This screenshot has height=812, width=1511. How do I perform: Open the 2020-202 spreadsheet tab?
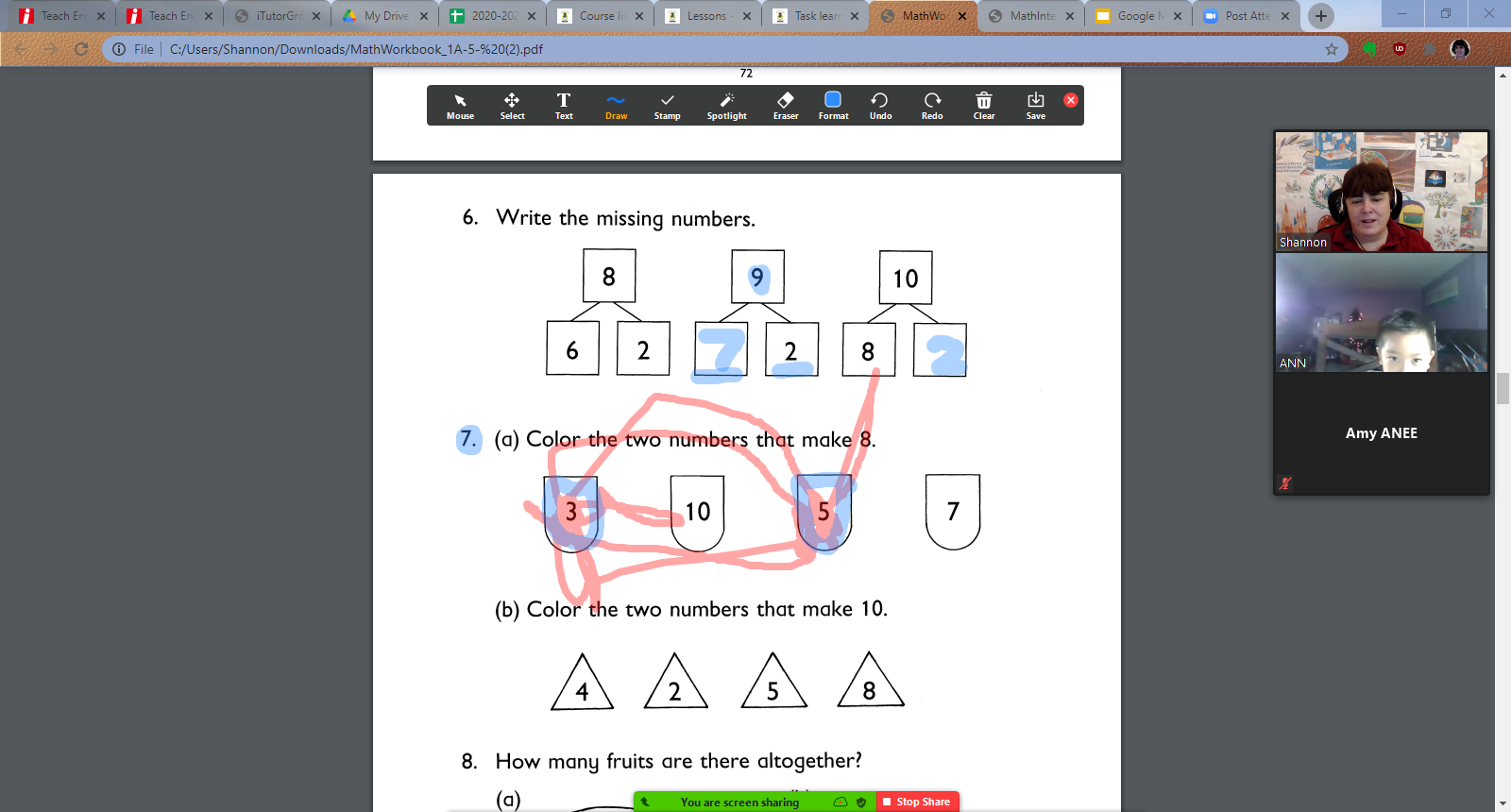point(494,16)
